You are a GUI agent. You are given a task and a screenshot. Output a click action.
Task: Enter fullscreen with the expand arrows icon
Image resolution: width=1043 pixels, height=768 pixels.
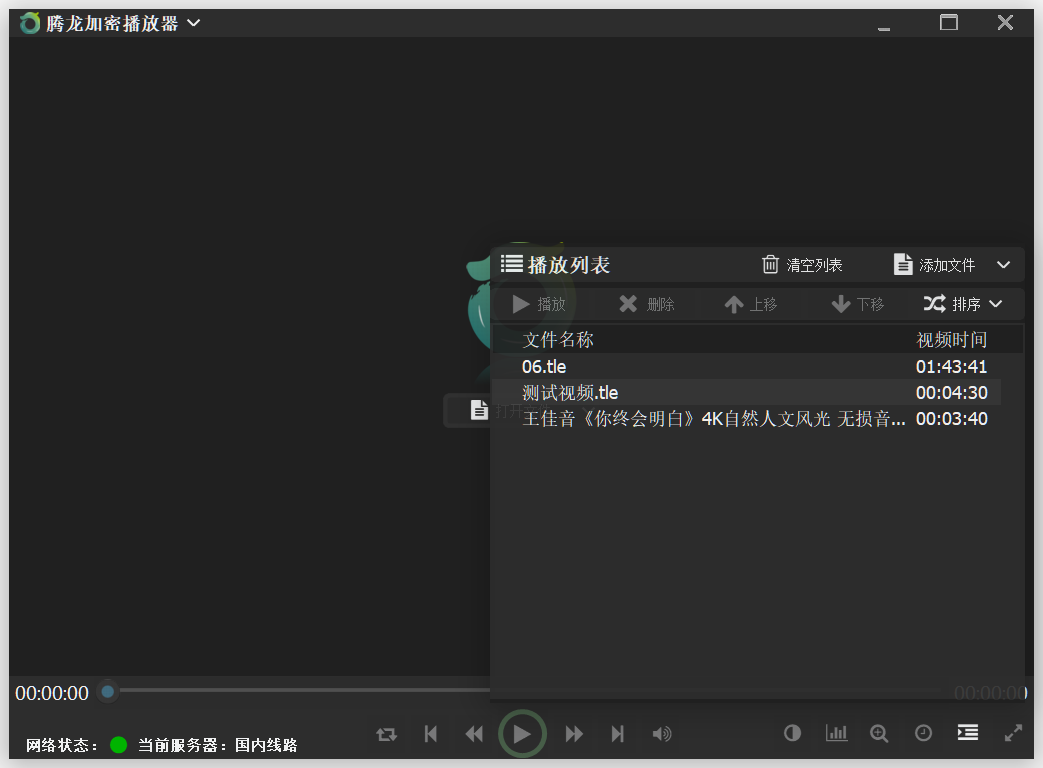[x=1013, y=733]
